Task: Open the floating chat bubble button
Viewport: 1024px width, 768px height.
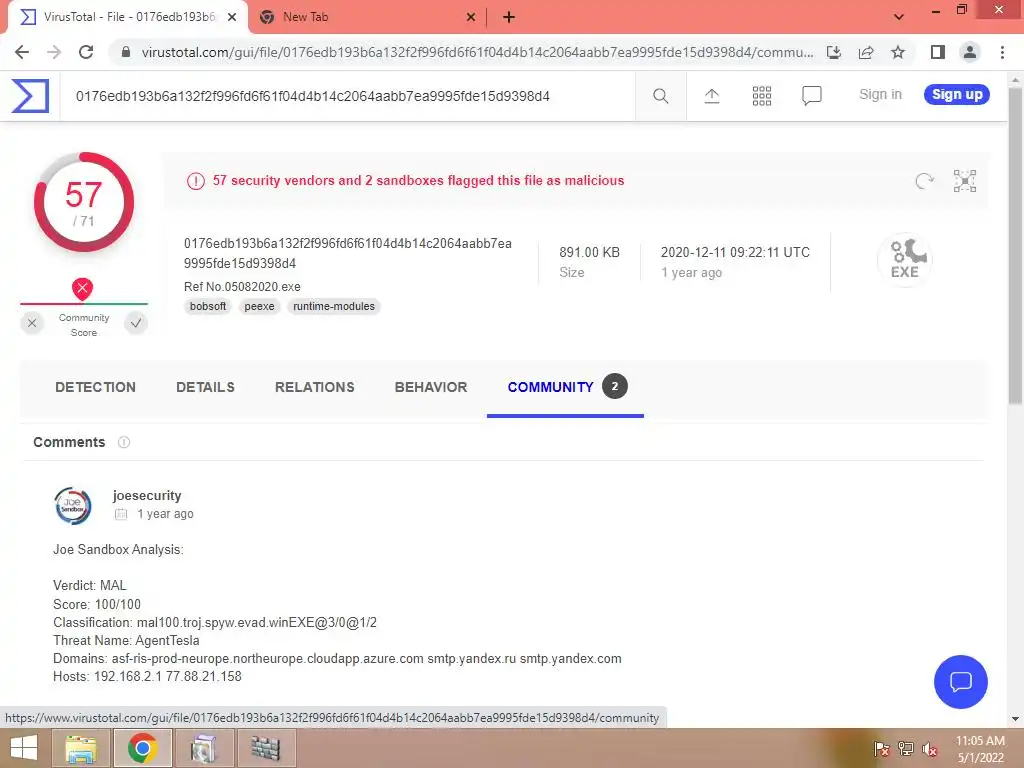Action: click(960, 682)
